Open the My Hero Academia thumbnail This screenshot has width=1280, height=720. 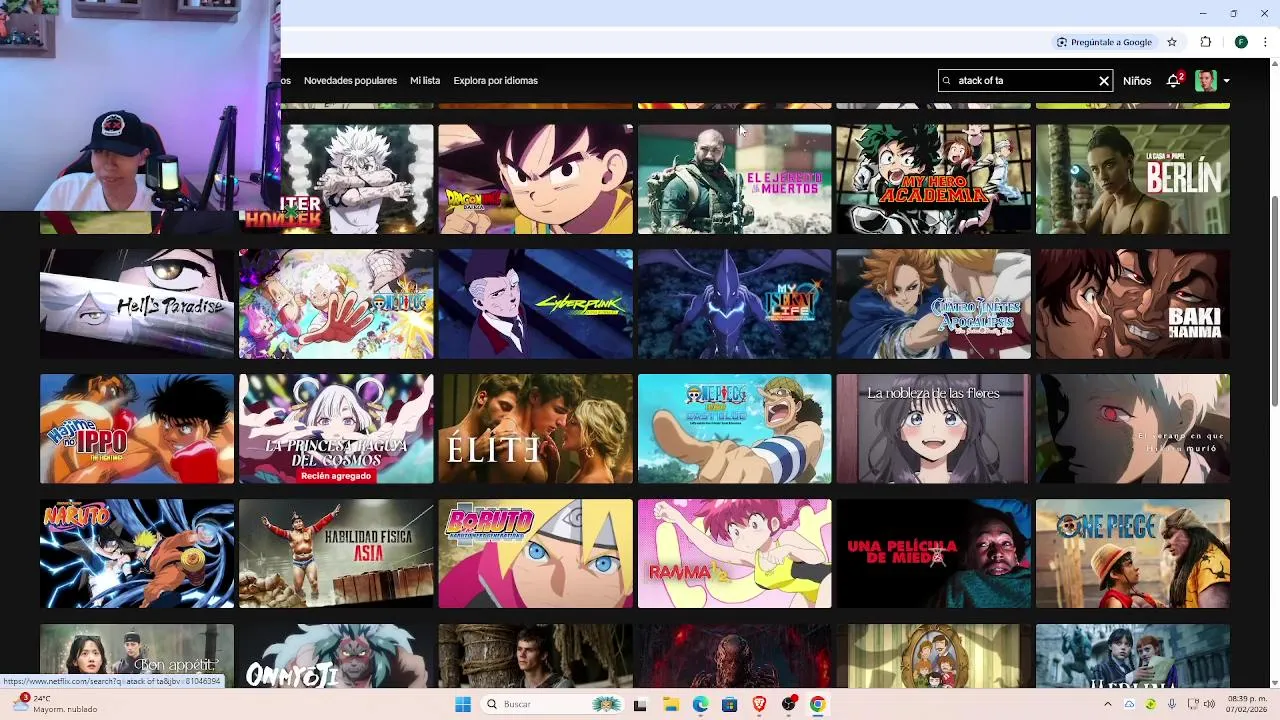pos(933,179)
